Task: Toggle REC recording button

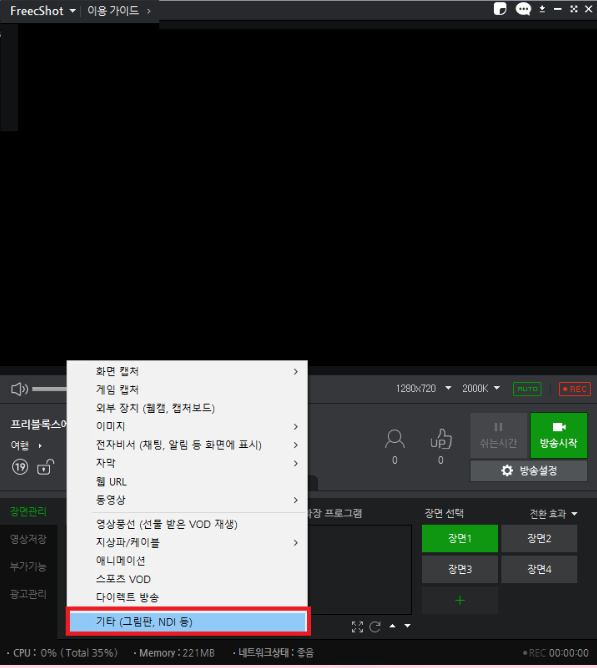Action: [x=575, y=389]
